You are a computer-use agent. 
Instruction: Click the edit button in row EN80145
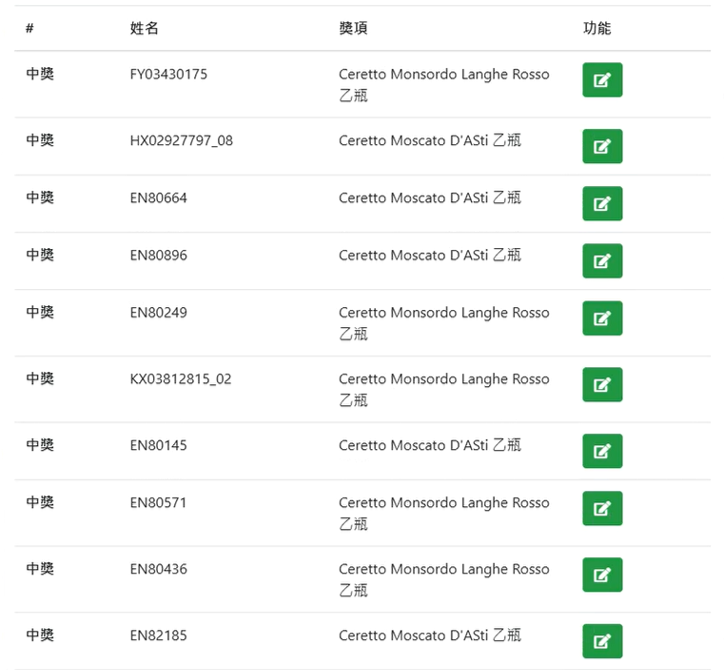pyautogui.click(x=602, y=451)
